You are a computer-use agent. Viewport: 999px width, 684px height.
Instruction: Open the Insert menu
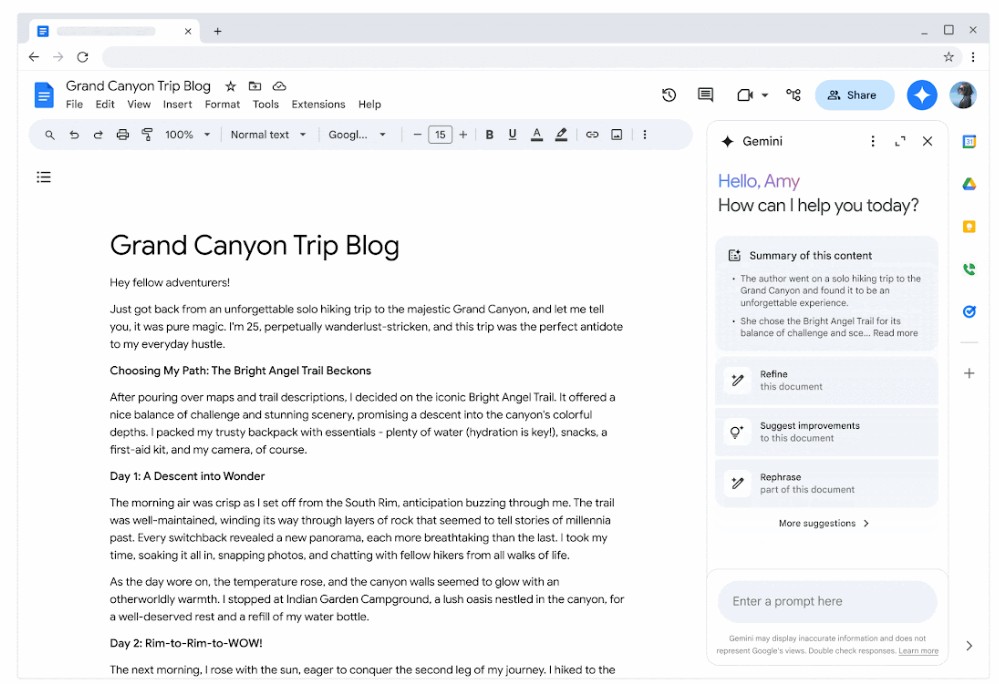pos(177,104)
